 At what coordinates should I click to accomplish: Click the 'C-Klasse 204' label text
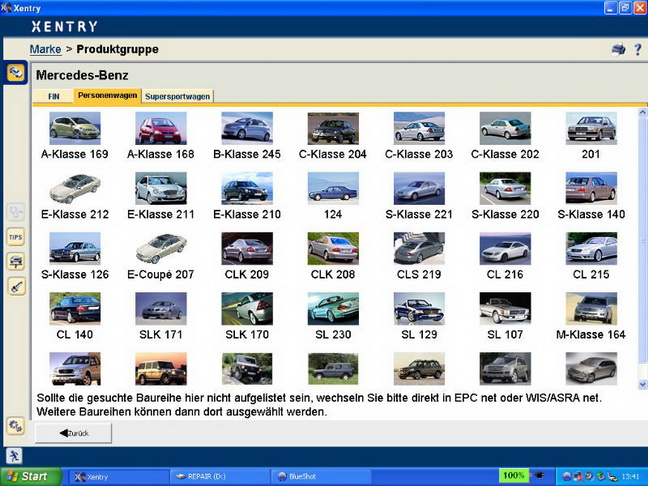point(333,154)
